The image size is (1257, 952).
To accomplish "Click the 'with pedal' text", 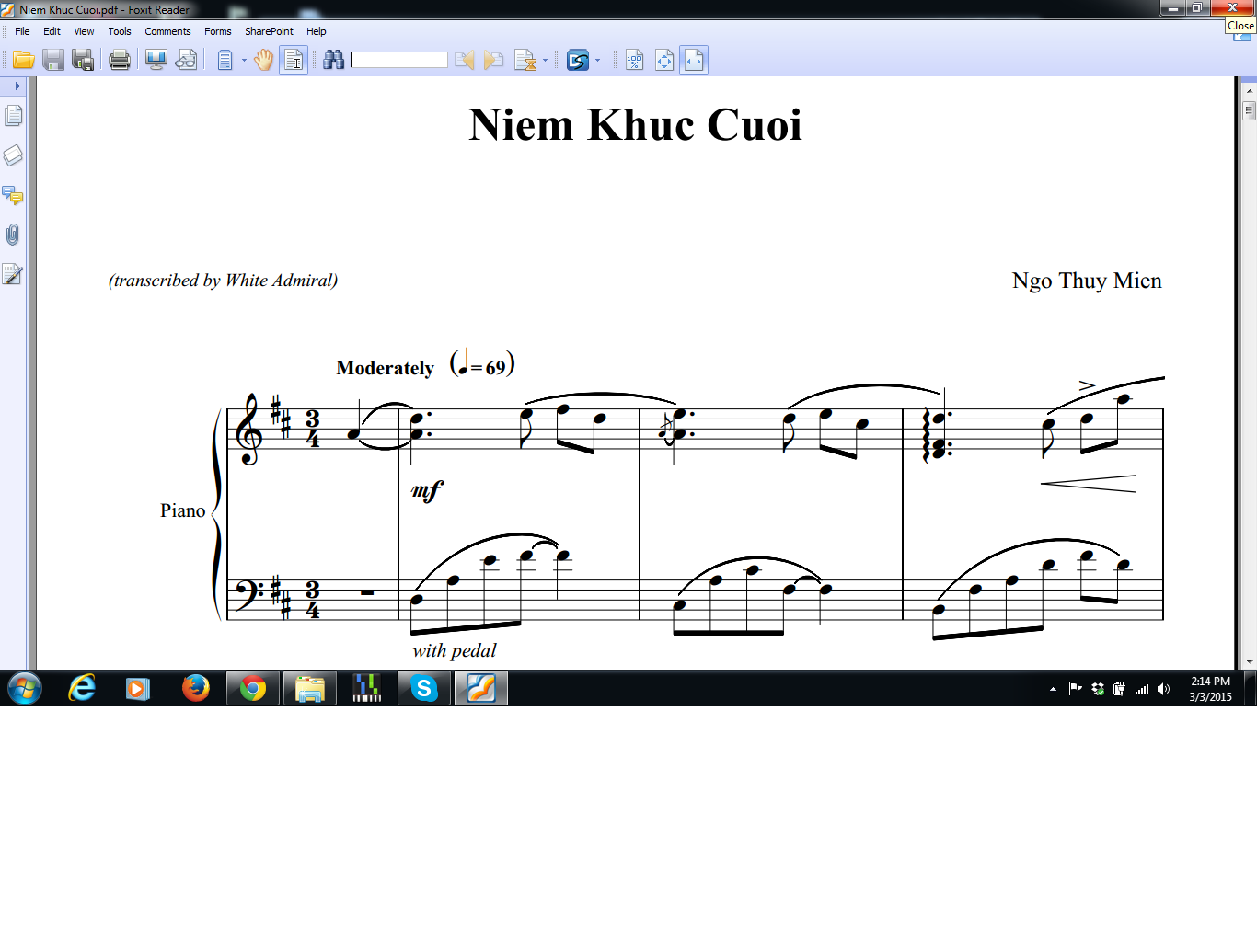I will [x=455, y=651].
